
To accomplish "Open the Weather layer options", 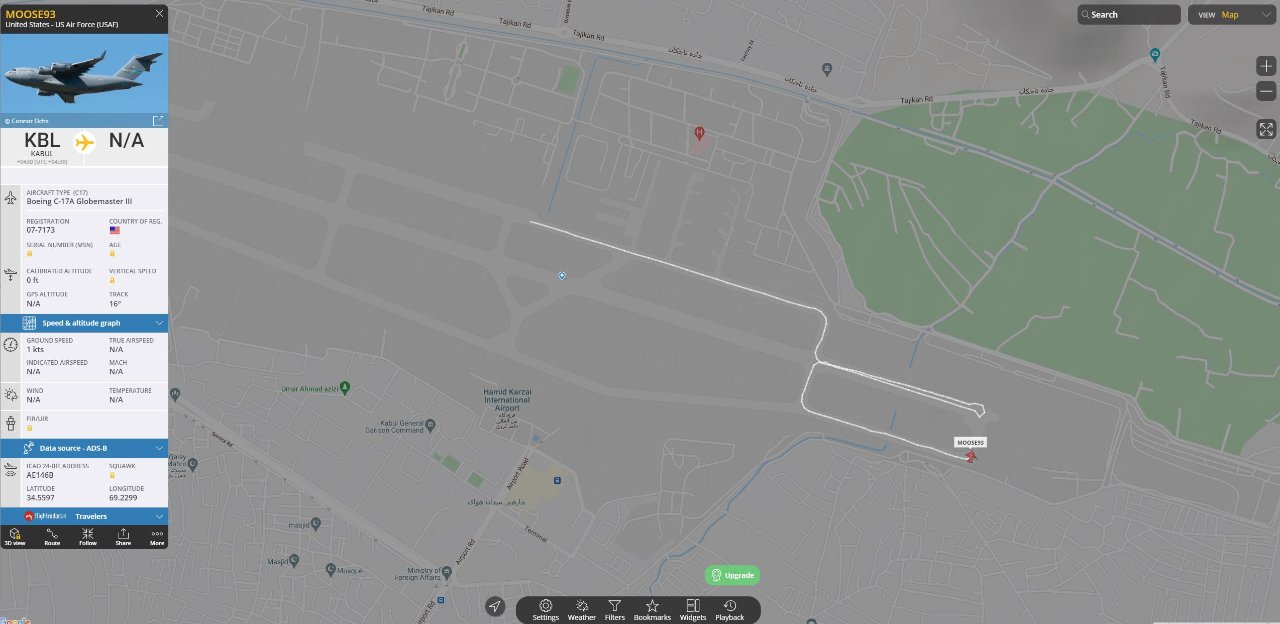I will [582, 610].
